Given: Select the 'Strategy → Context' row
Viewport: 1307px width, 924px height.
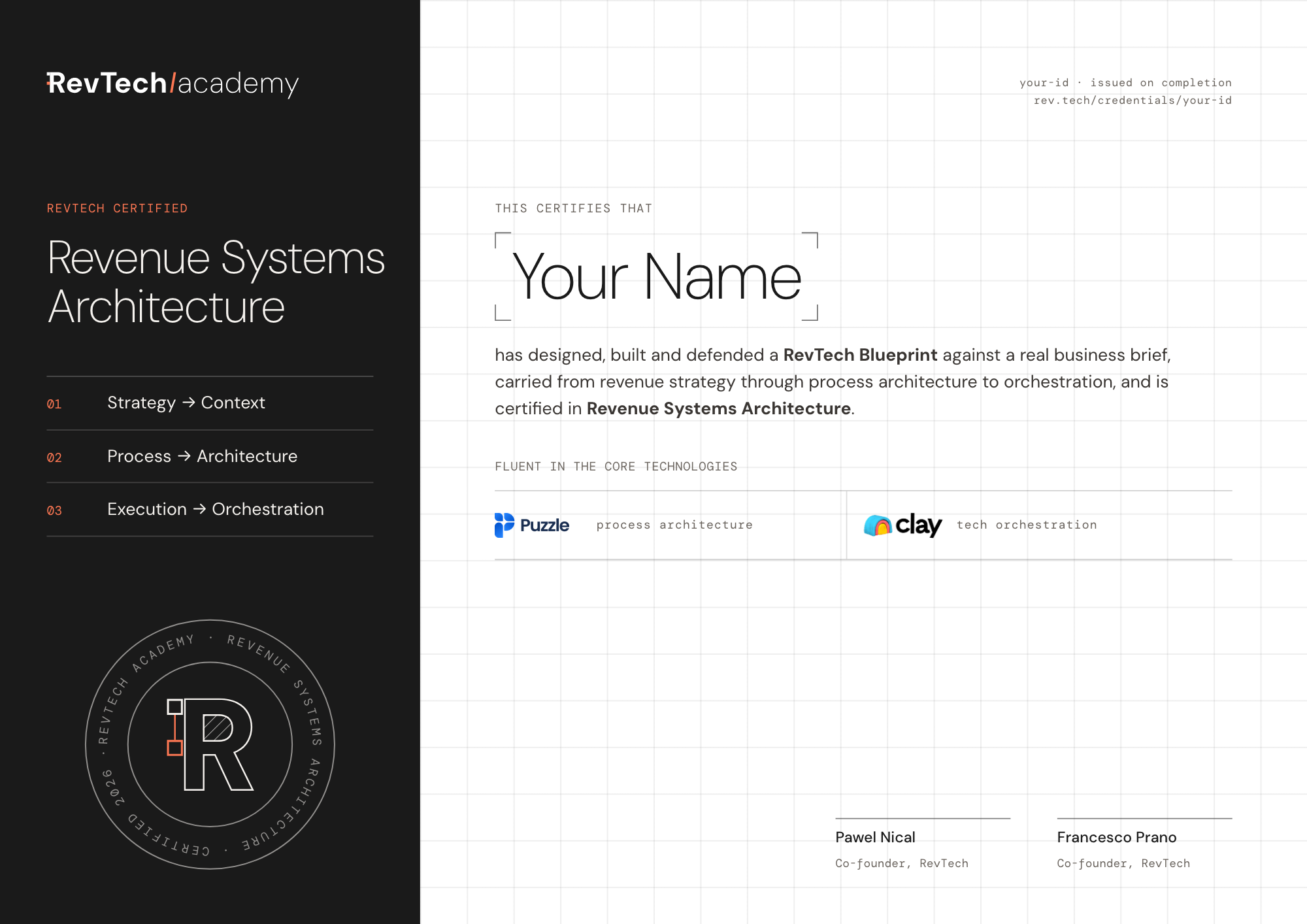Looking at the screenshot, I should pos(210,403).
